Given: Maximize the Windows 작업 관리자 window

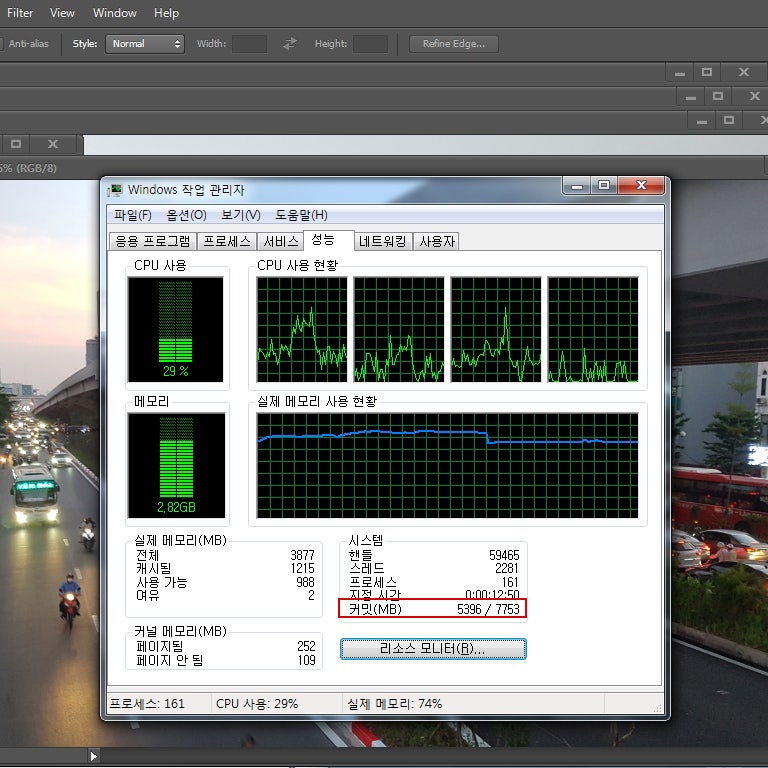Looking at the screenshot, I should coord(604,186).
